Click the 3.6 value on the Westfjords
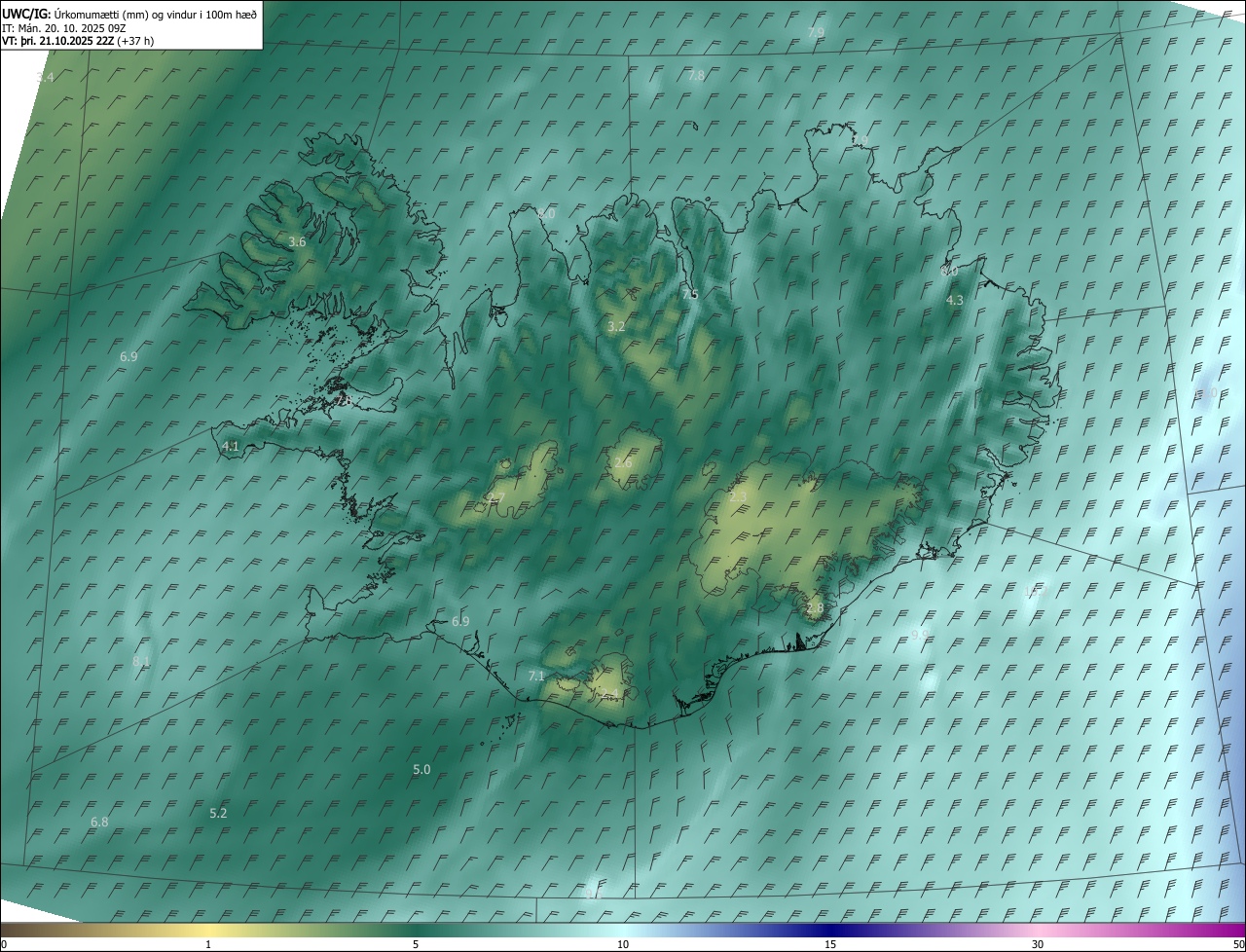 point(298,242)
